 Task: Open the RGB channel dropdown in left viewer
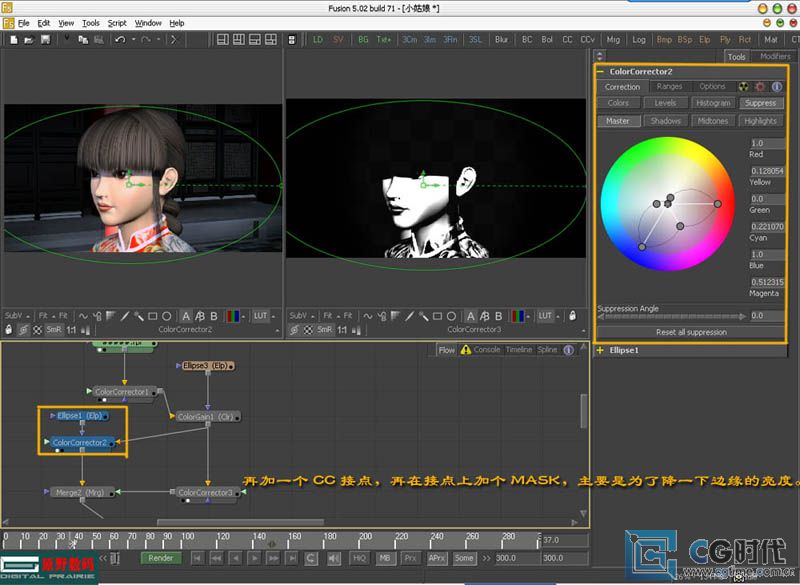pos(243,316)
